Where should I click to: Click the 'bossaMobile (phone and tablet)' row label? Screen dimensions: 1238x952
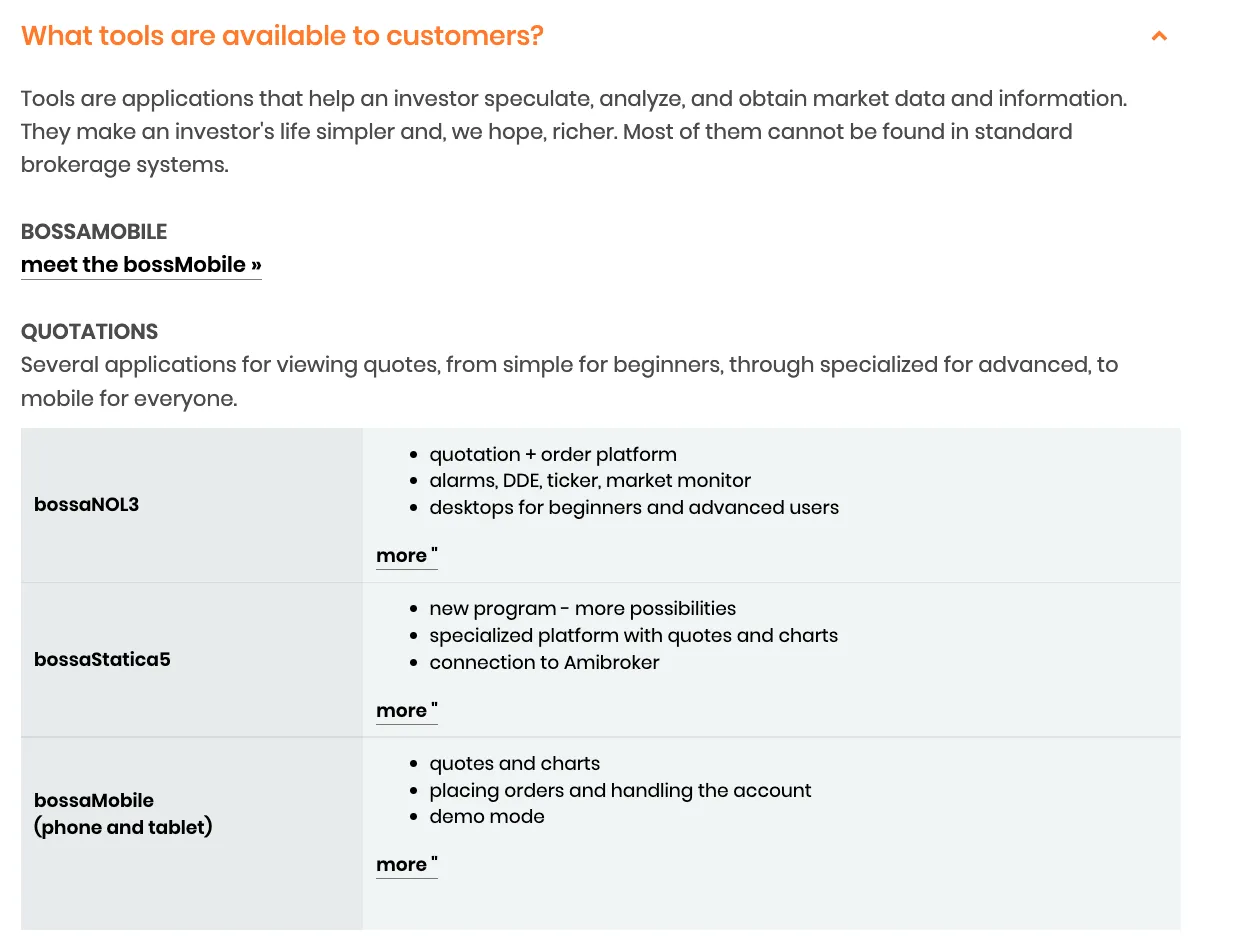123,814
